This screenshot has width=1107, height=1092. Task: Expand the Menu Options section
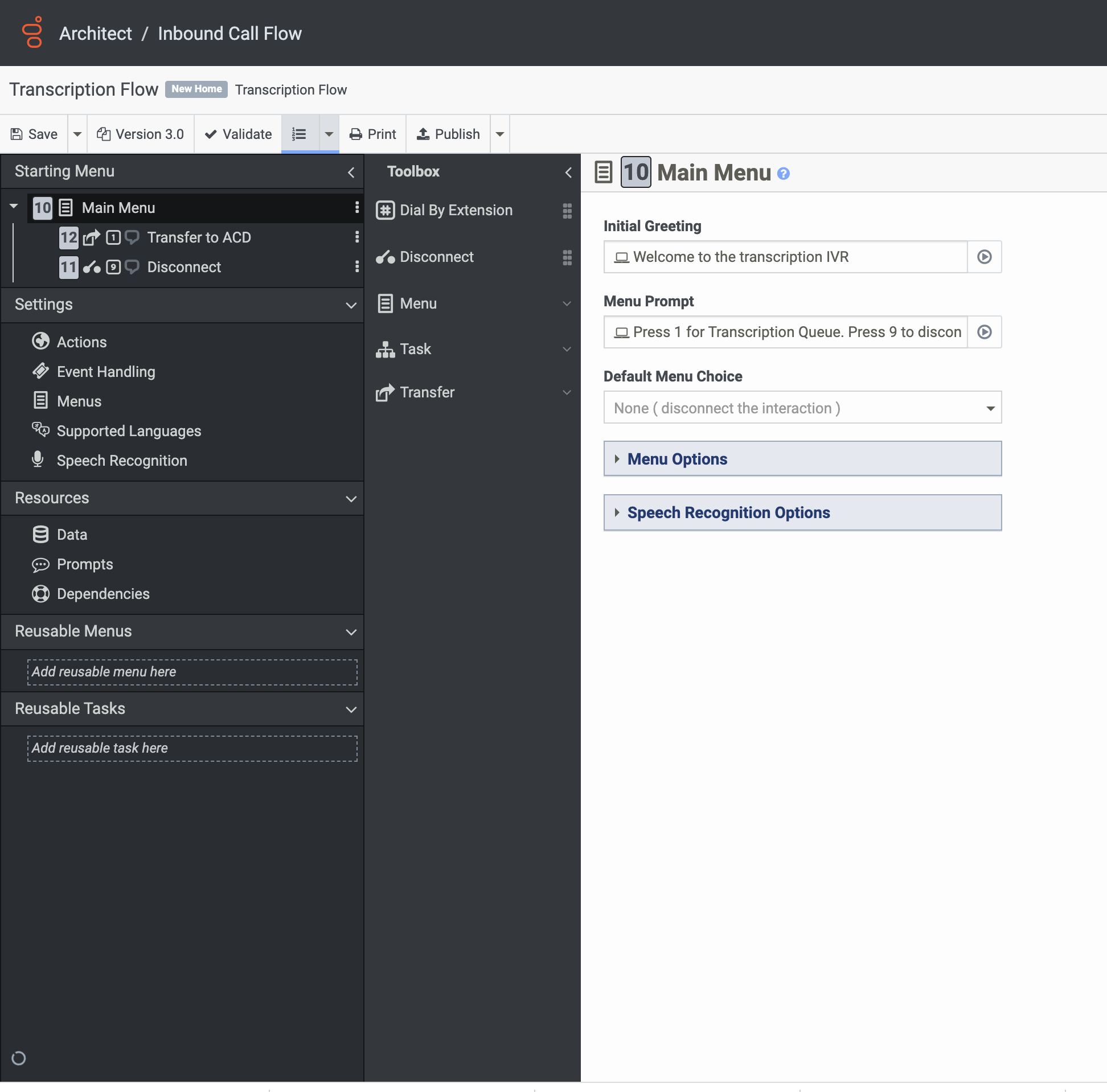pos(676,458)
